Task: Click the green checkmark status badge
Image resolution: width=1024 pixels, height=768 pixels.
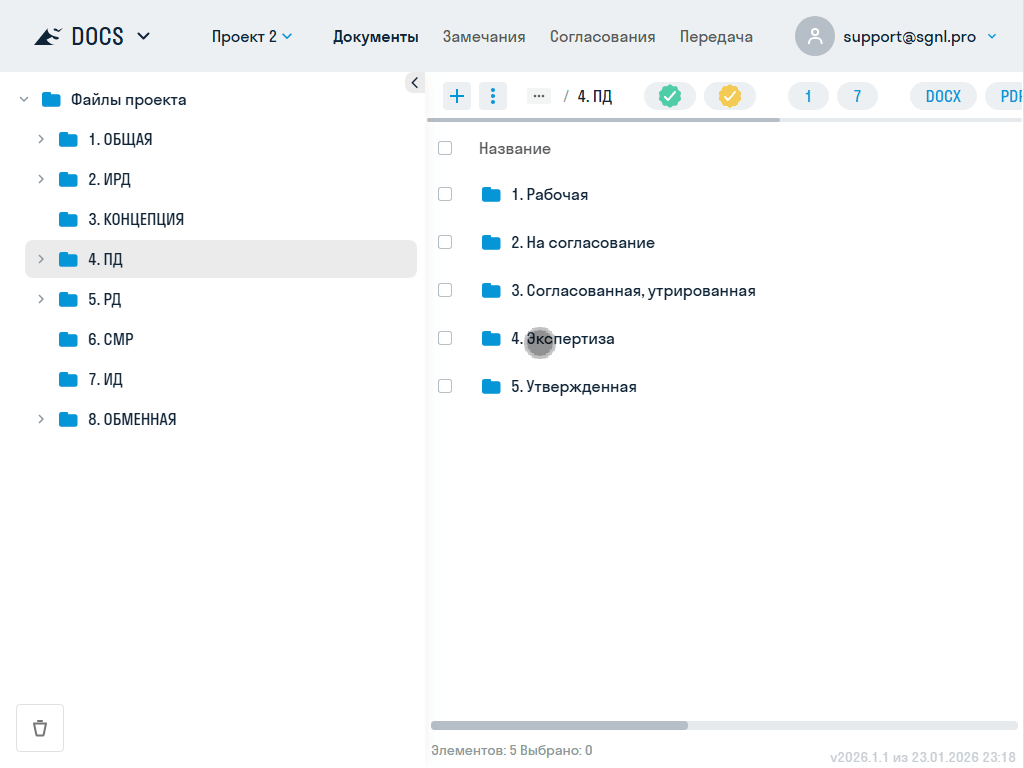Action: pos(670,96)
